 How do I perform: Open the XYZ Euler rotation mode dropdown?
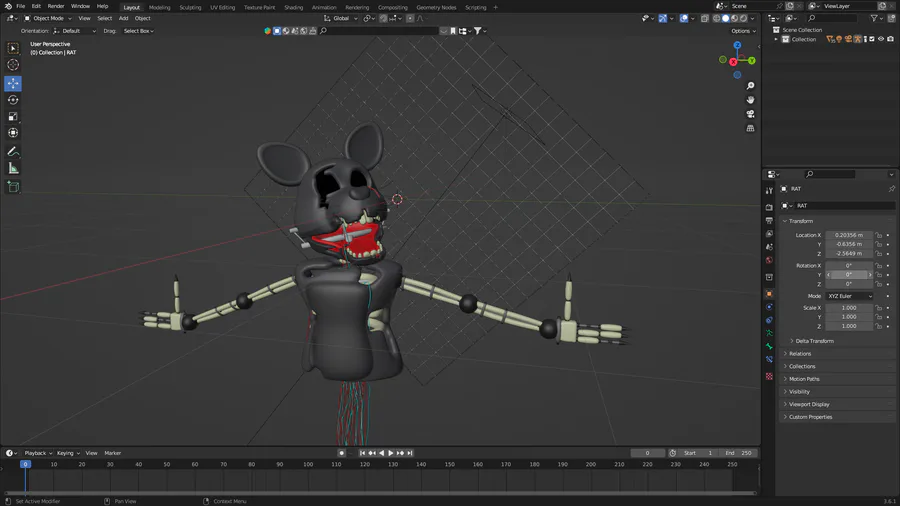(849, 296)
